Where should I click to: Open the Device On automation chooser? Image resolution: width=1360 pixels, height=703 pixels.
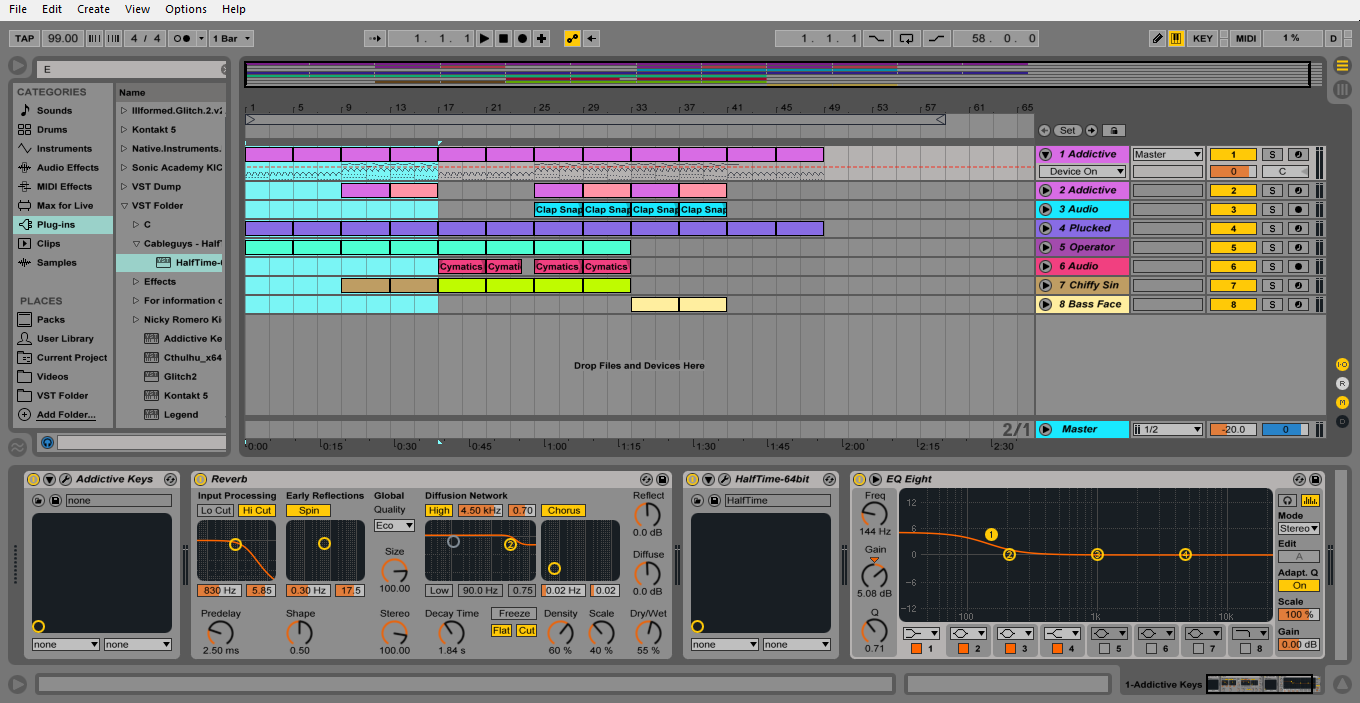1082,171
